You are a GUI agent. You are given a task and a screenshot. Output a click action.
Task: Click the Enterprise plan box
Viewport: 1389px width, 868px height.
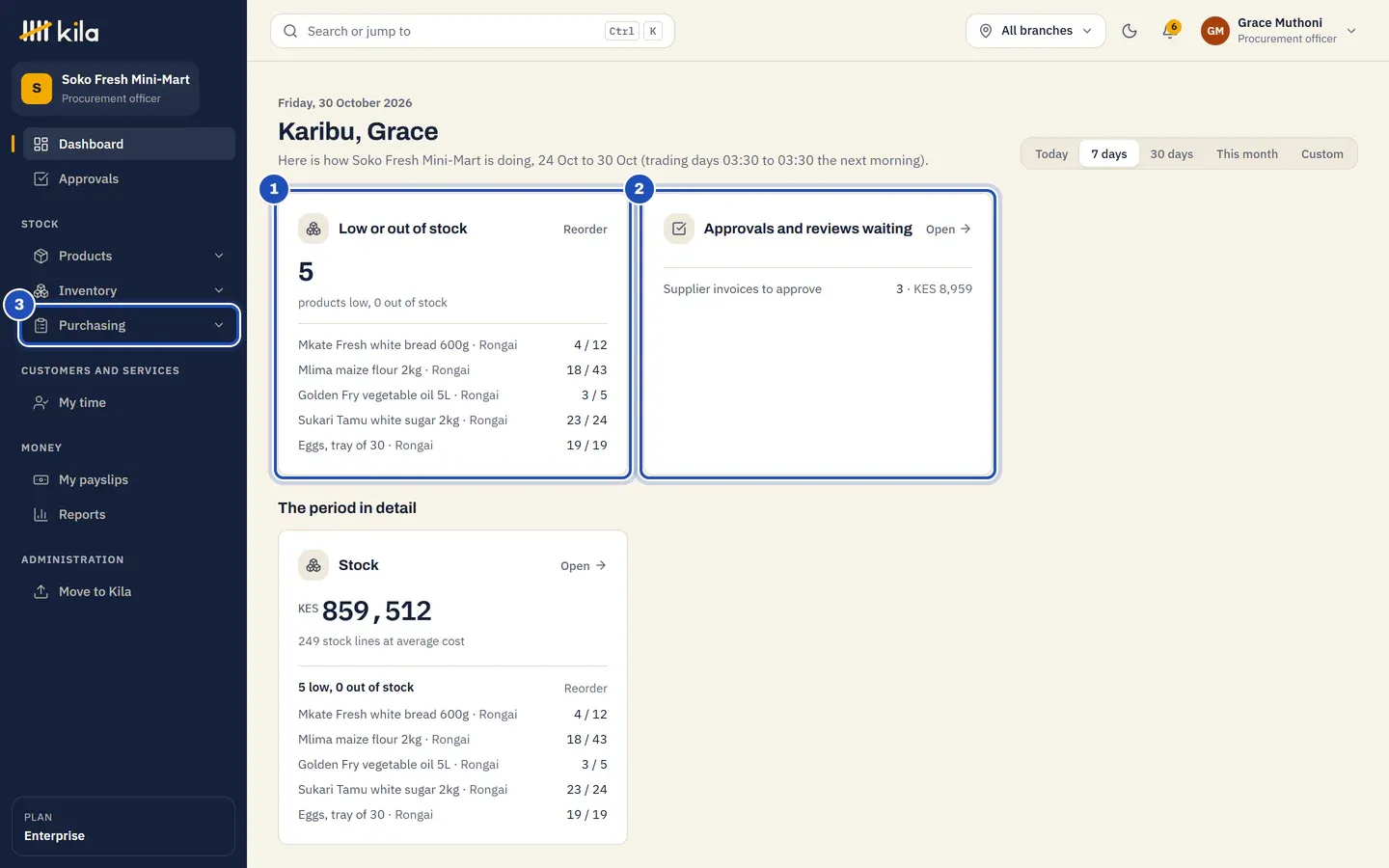pyautogui.click(x=123, y=827)
